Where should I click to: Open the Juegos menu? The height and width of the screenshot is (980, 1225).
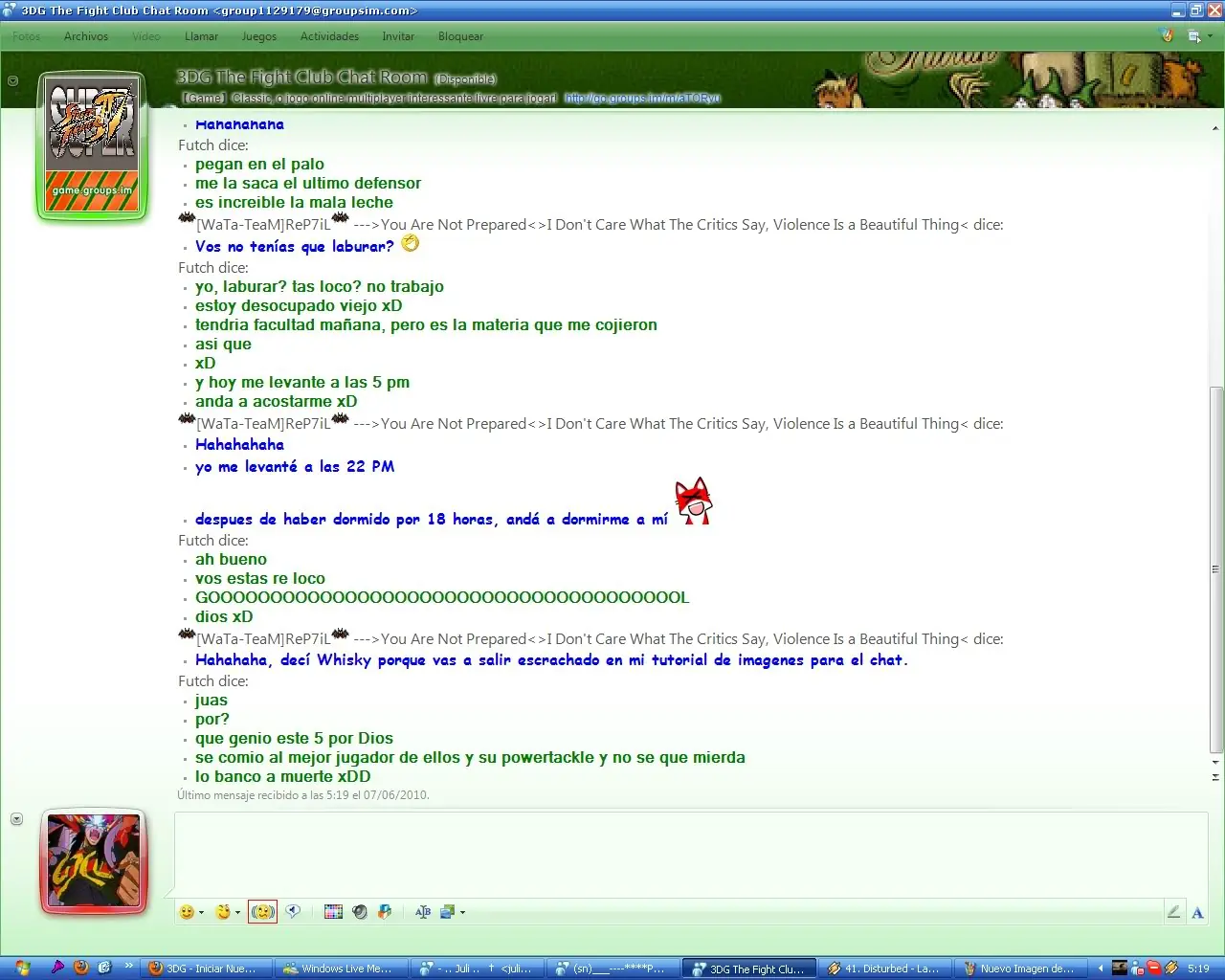(x=259, y=36)
